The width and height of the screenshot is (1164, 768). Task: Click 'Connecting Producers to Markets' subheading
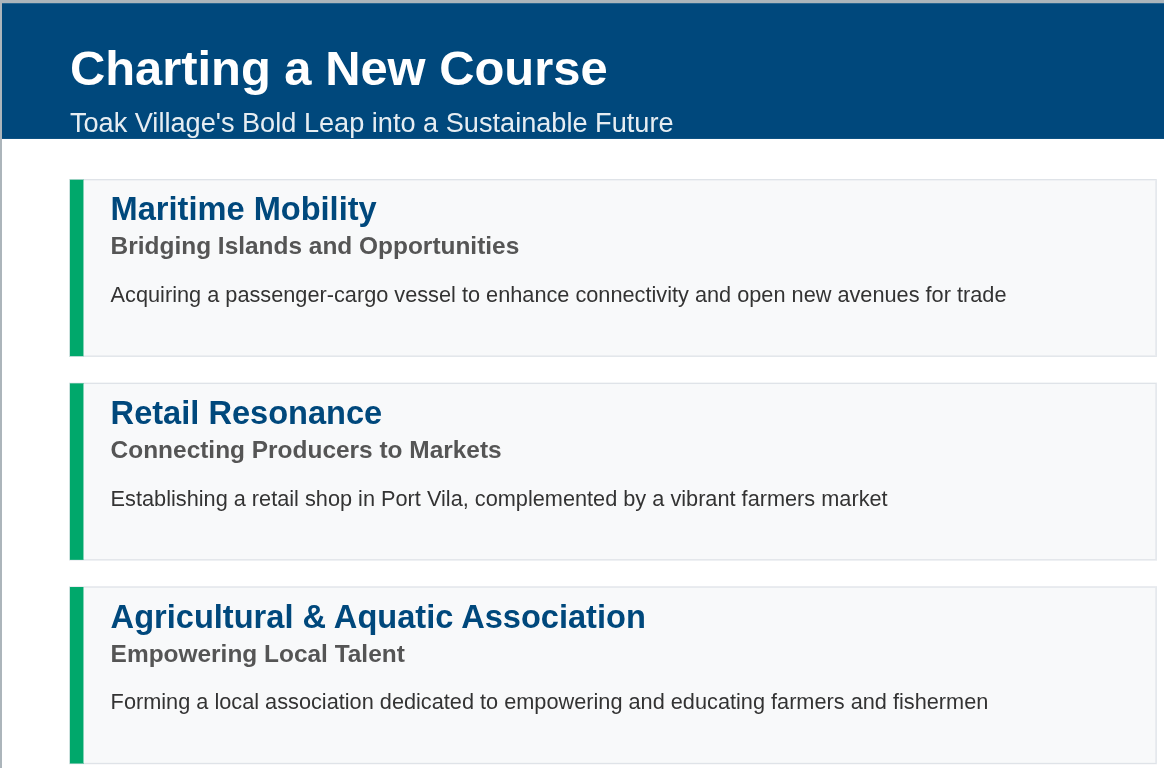(x=306, y=450)
